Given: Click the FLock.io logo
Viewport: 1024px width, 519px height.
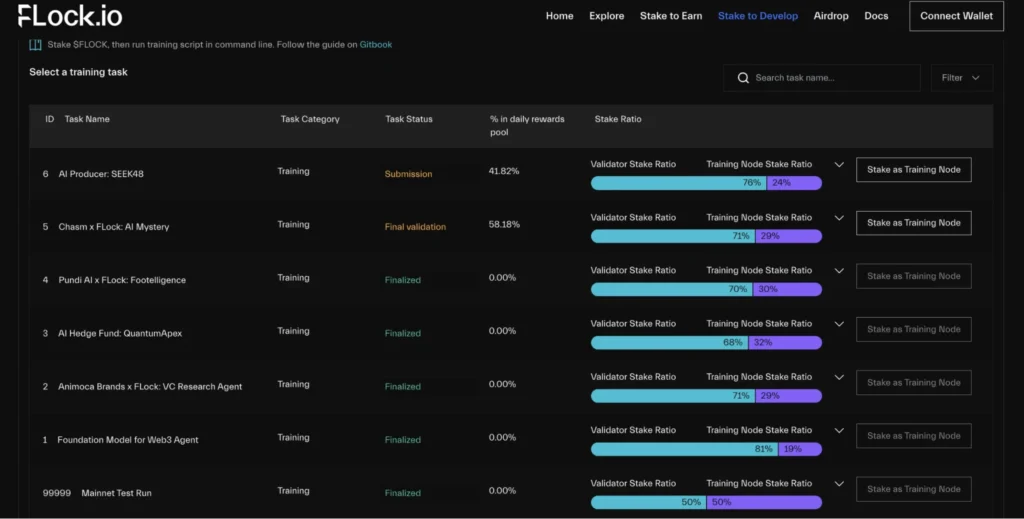Looking at the screenshot, I should click(70, 16).
